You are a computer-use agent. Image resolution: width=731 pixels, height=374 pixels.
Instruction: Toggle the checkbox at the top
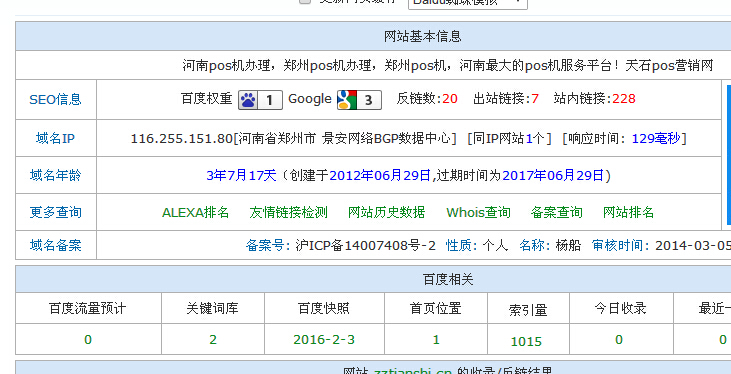305,1
